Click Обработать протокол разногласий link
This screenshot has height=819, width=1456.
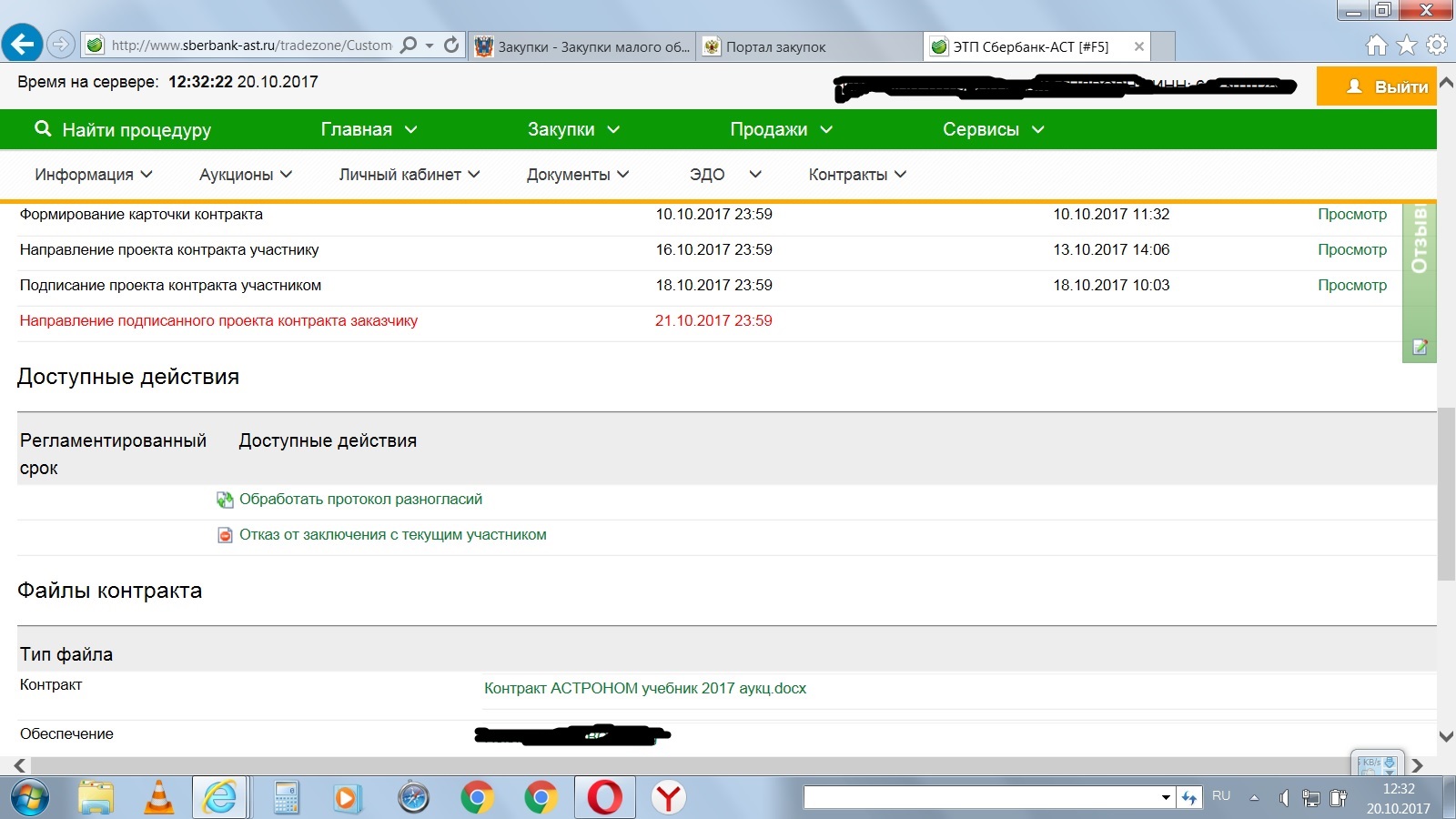360,500
